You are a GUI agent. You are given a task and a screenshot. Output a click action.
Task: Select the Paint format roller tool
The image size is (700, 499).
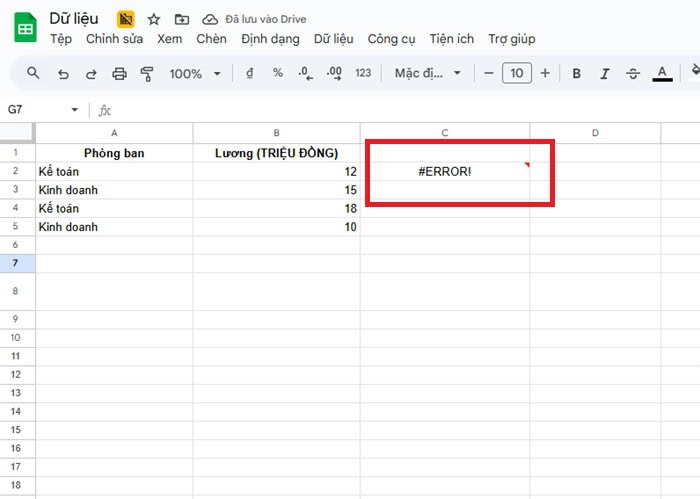click(147, 73)
